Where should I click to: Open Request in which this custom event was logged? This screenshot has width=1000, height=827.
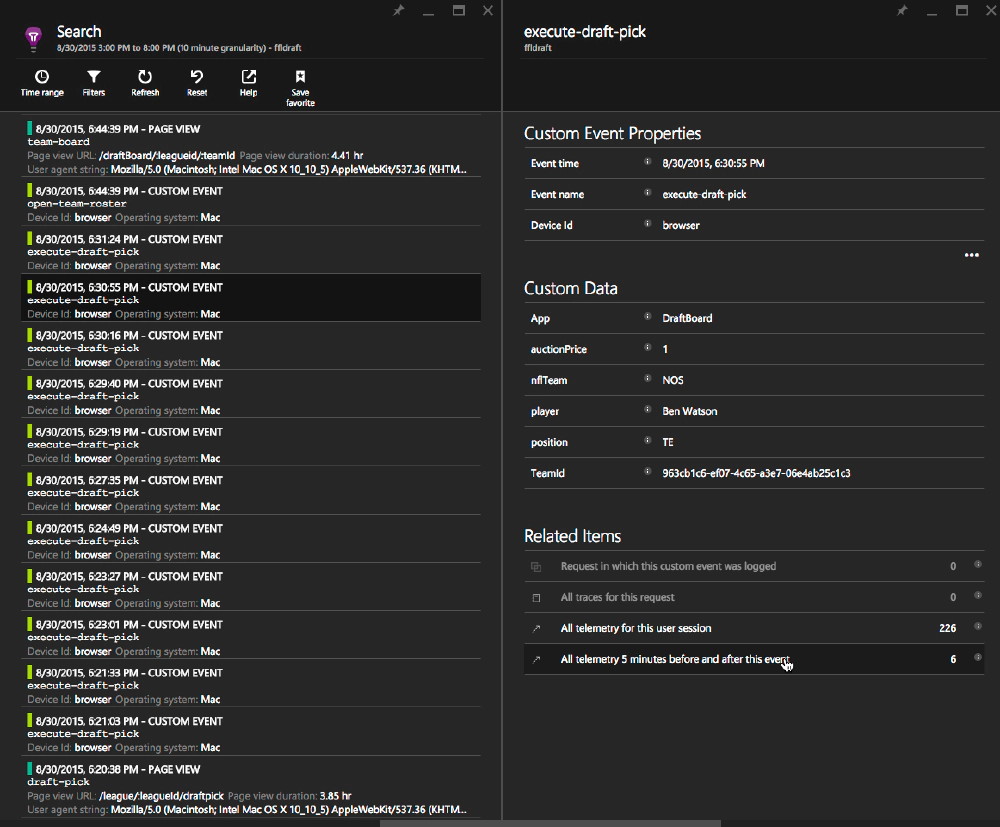[x=754, y=566]
